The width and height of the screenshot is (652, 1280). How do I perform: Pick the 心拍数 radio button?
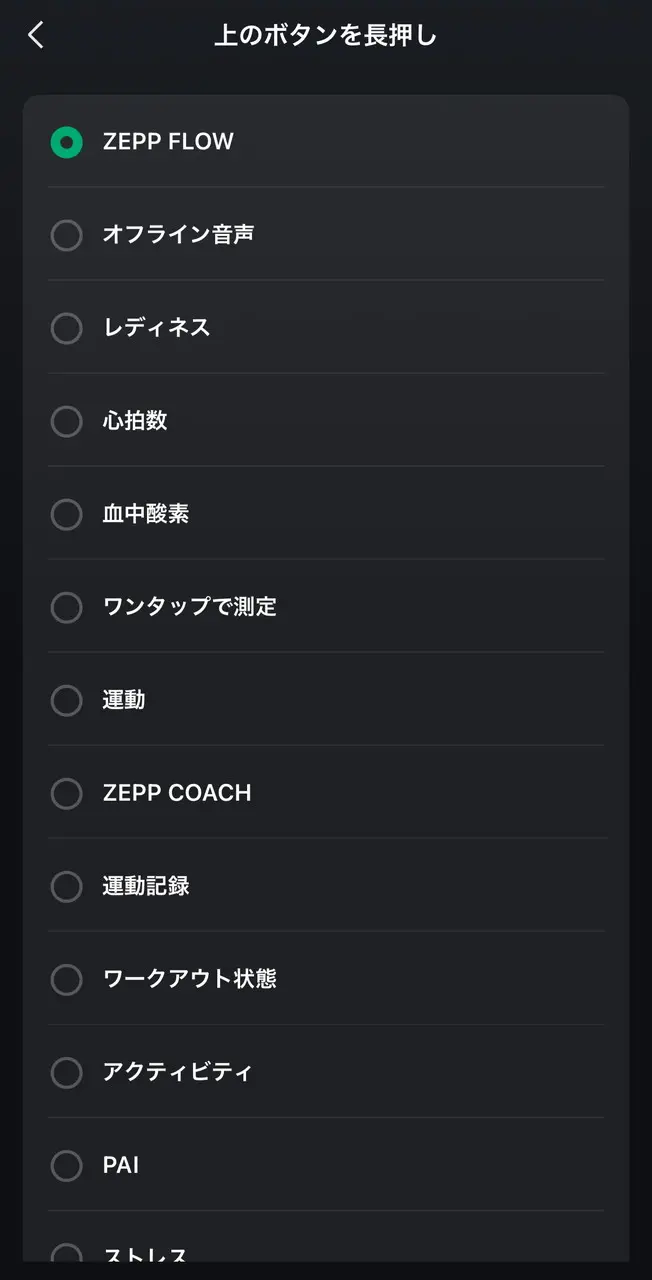(x=66, y=421)
